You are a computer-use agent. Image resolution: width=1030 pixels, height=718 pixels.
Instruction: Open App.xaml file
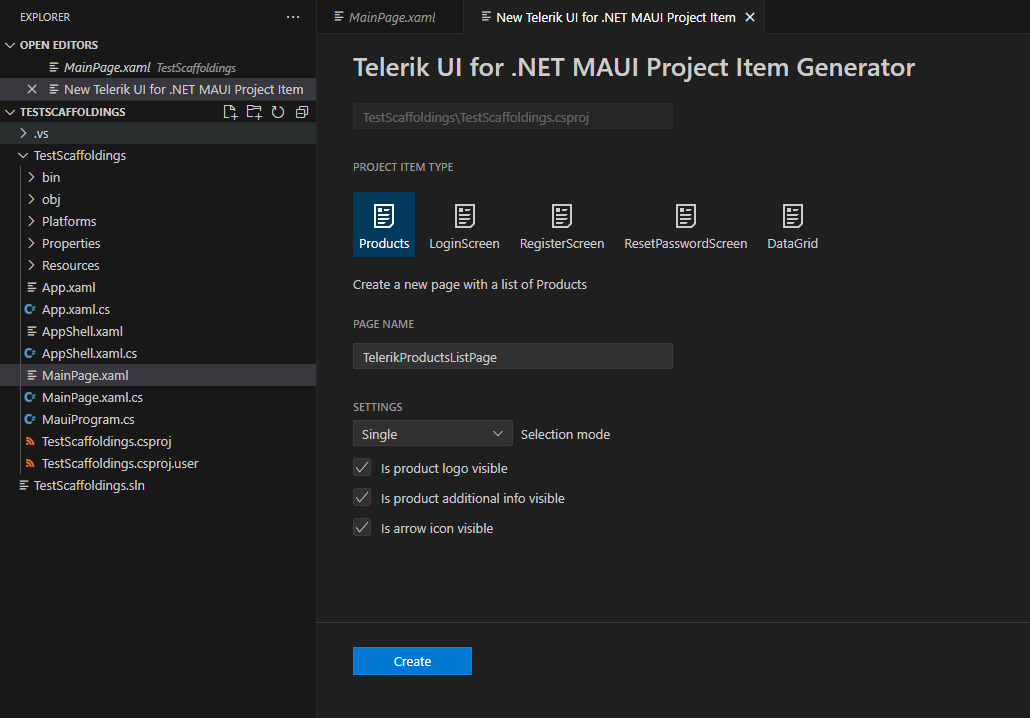tap(158, 288)
